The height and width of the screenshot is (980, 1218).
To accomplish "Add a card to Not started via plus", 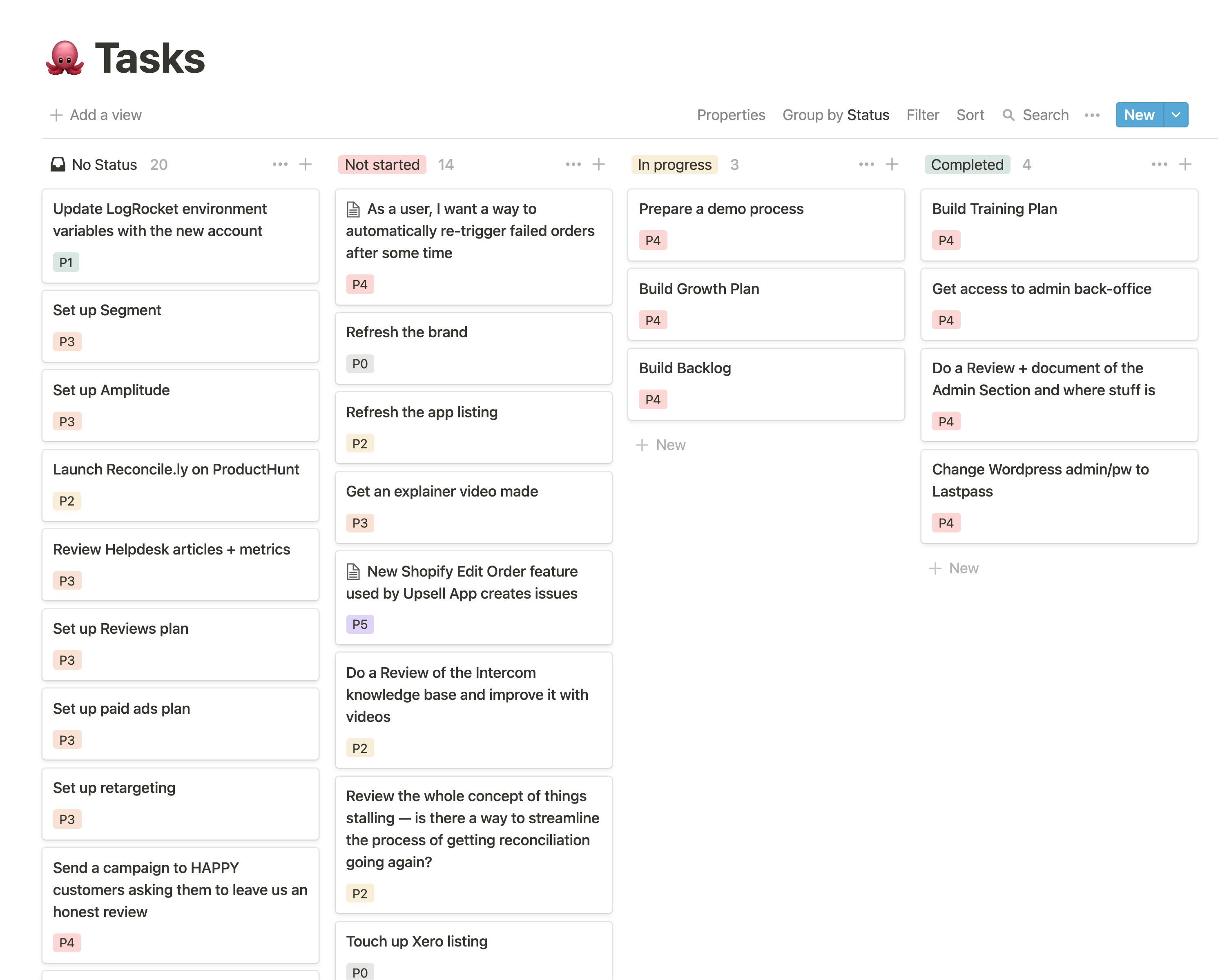I will [x=599, y=165].
